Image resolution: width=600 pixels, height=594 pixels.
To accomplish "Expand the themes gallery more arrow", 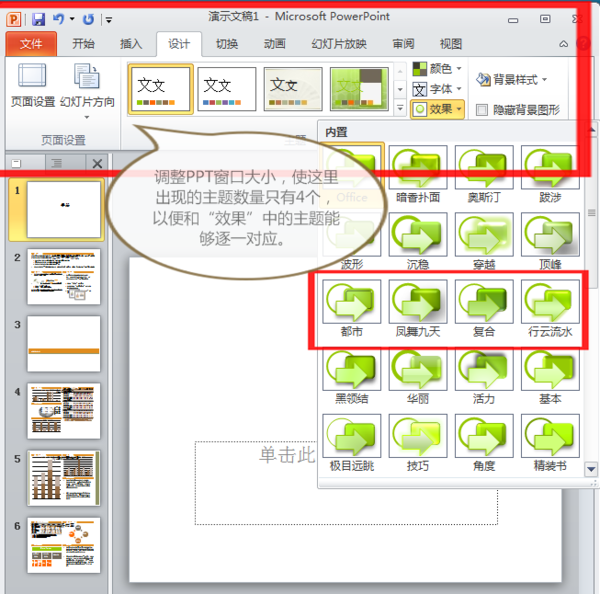I will pos(400,108).
